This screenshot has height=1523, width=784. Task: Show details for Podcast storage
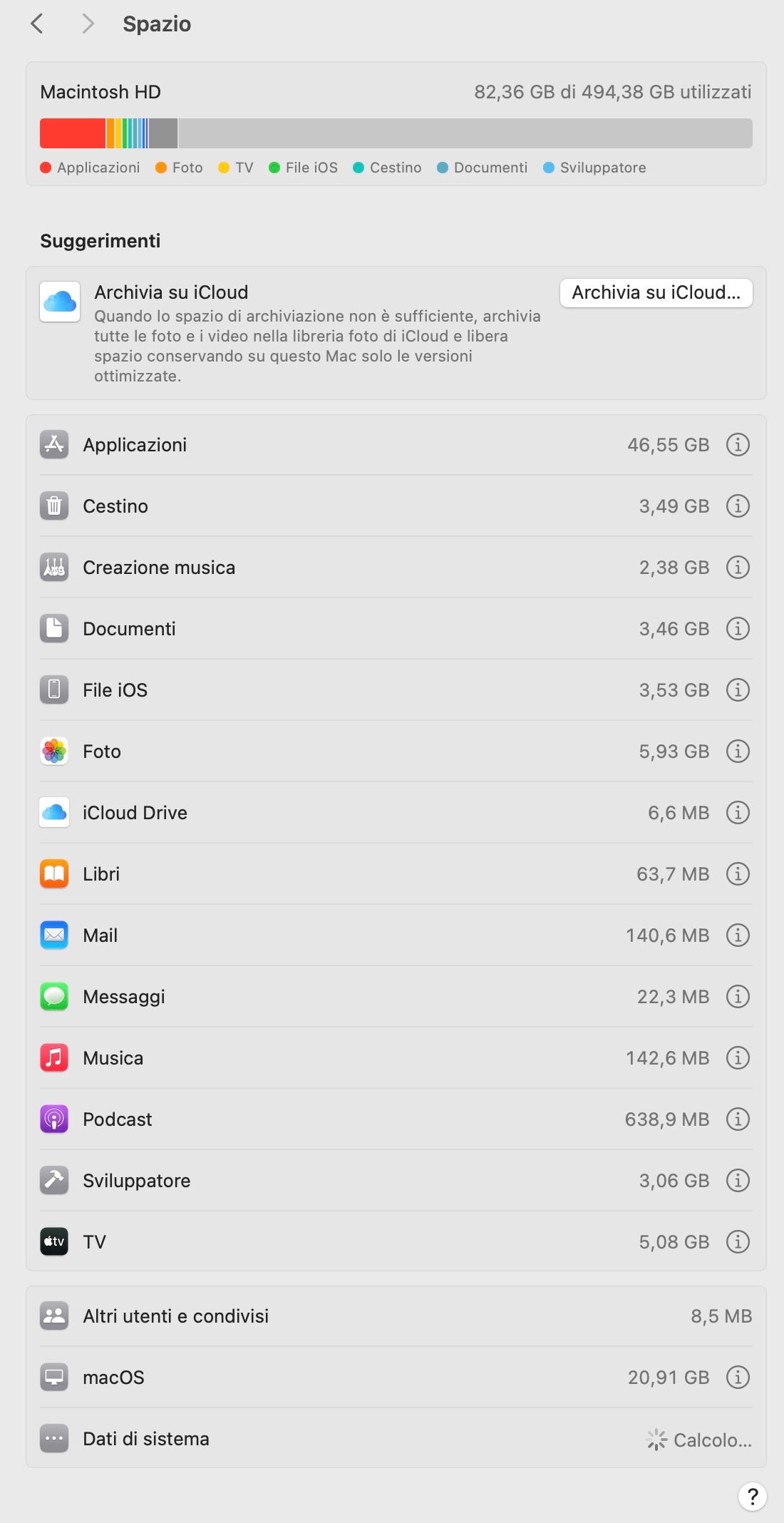pyautogui.click(x=738, y=1119)
